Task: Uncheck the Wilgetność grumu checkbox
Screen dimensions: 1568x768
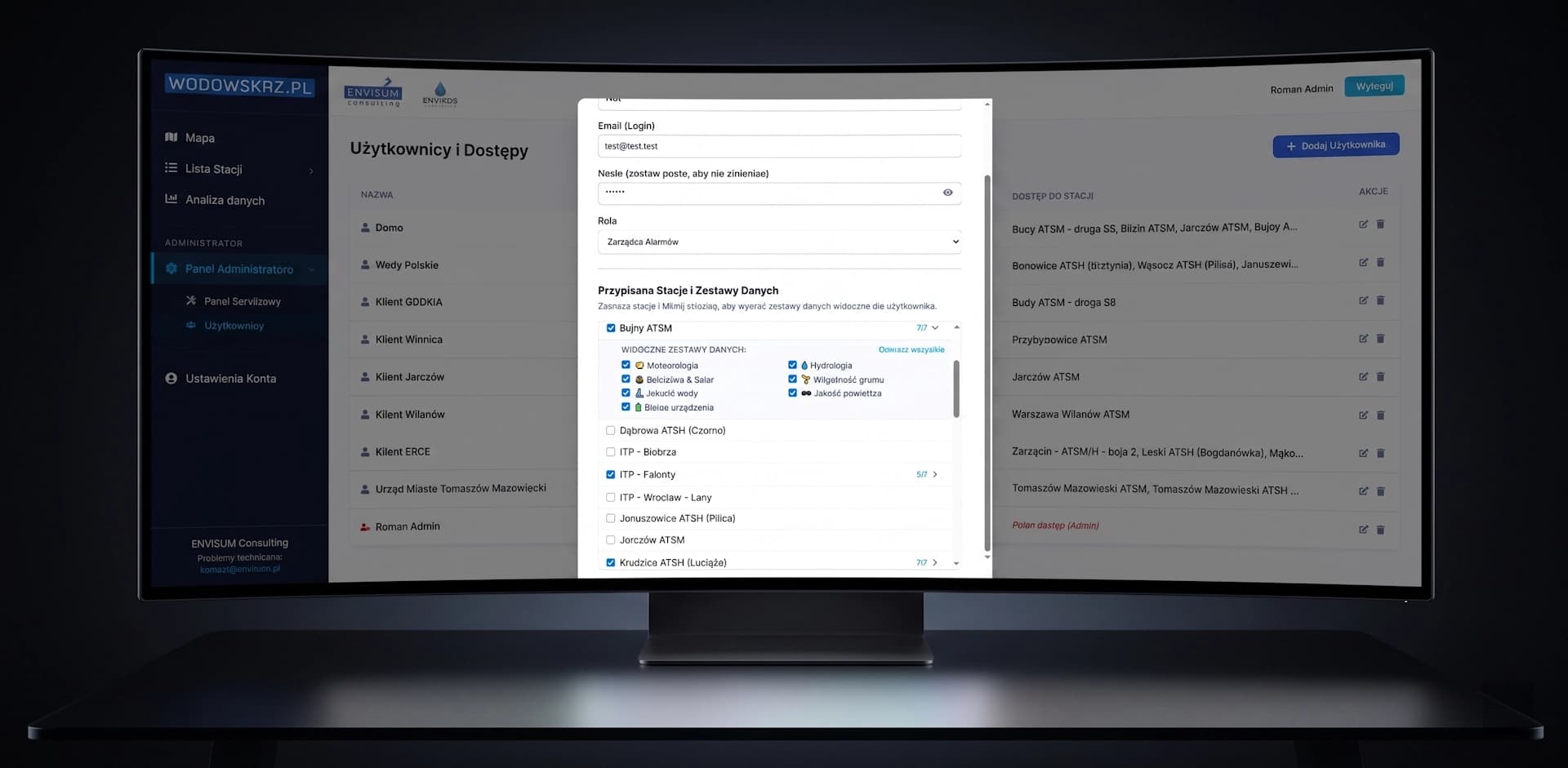Action: tap(792, 379)
